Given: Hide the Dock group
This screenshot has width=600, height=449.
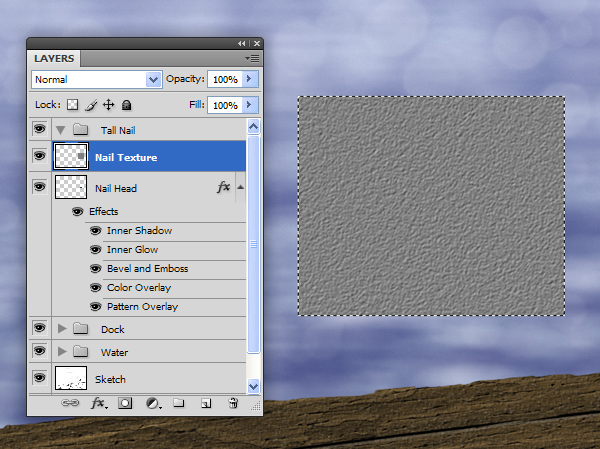Looking at the screenshot, I should 39,328.
